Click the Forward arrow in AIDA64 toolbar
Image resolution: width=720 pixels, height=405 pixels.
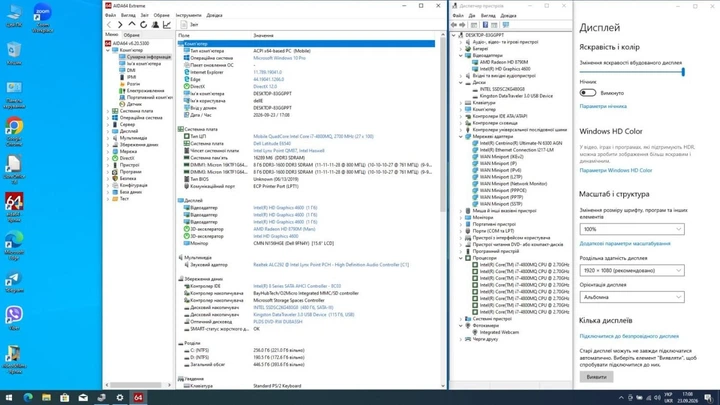(120, 25)
